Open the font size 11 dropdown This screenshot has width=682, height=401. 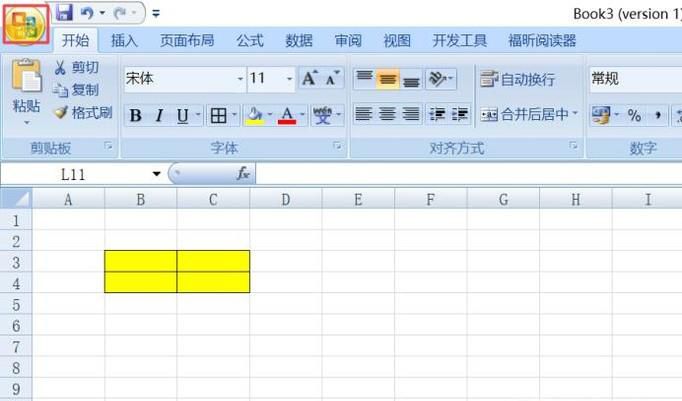click(x=290, y=79)
